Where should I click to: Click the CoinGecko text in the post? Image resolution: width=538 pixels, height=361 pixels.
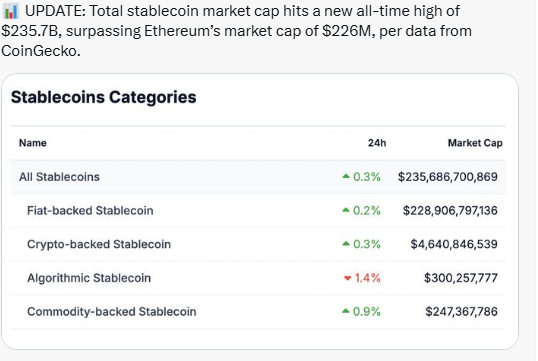tap(40, 51)
